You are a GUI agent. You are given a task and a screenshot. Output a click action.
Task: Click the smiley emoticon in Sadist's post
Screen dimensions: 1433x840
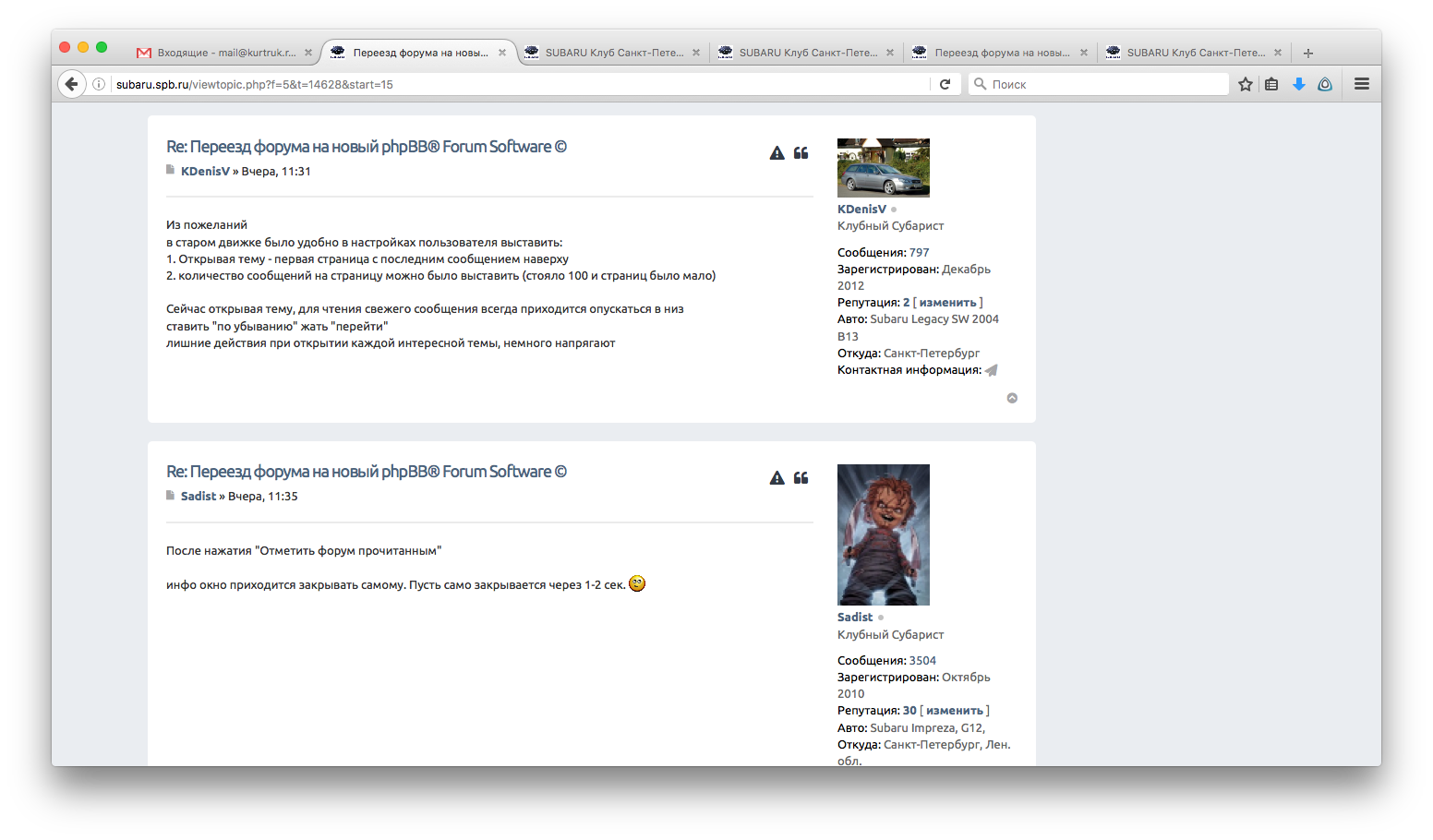click(637, 583)
